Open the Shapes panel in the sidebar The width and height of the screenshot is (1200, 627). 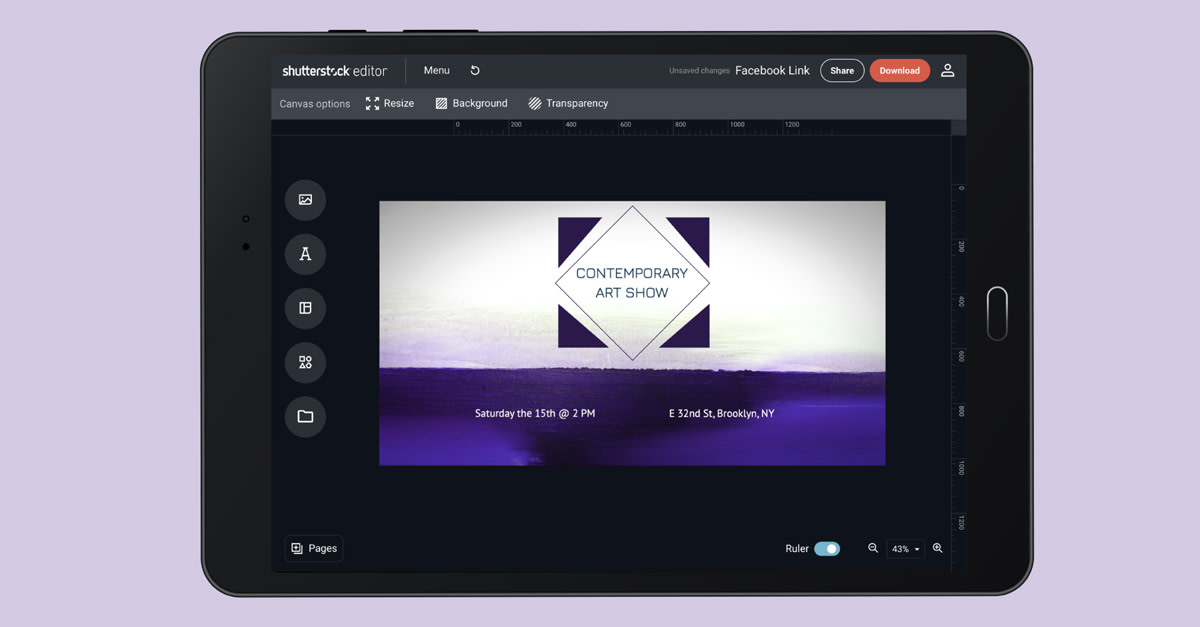[x=305, y=362]
